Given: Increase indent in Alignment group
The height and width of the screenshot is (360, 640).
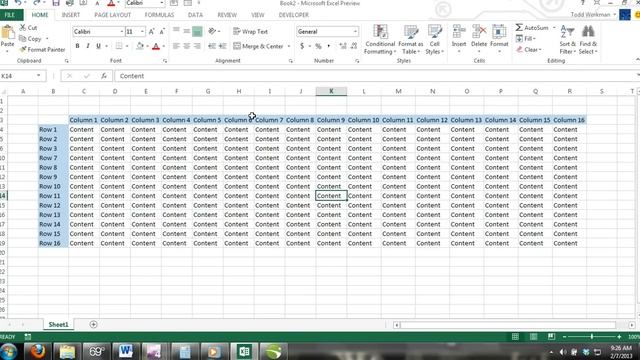Looking at the screenshot, I should (222, 46).
